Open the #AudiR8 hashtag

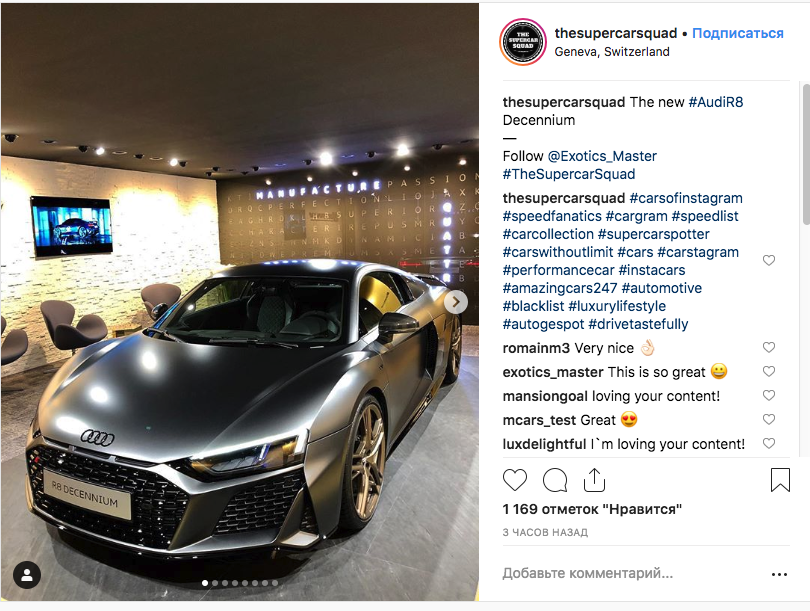[x=716, y=102]
